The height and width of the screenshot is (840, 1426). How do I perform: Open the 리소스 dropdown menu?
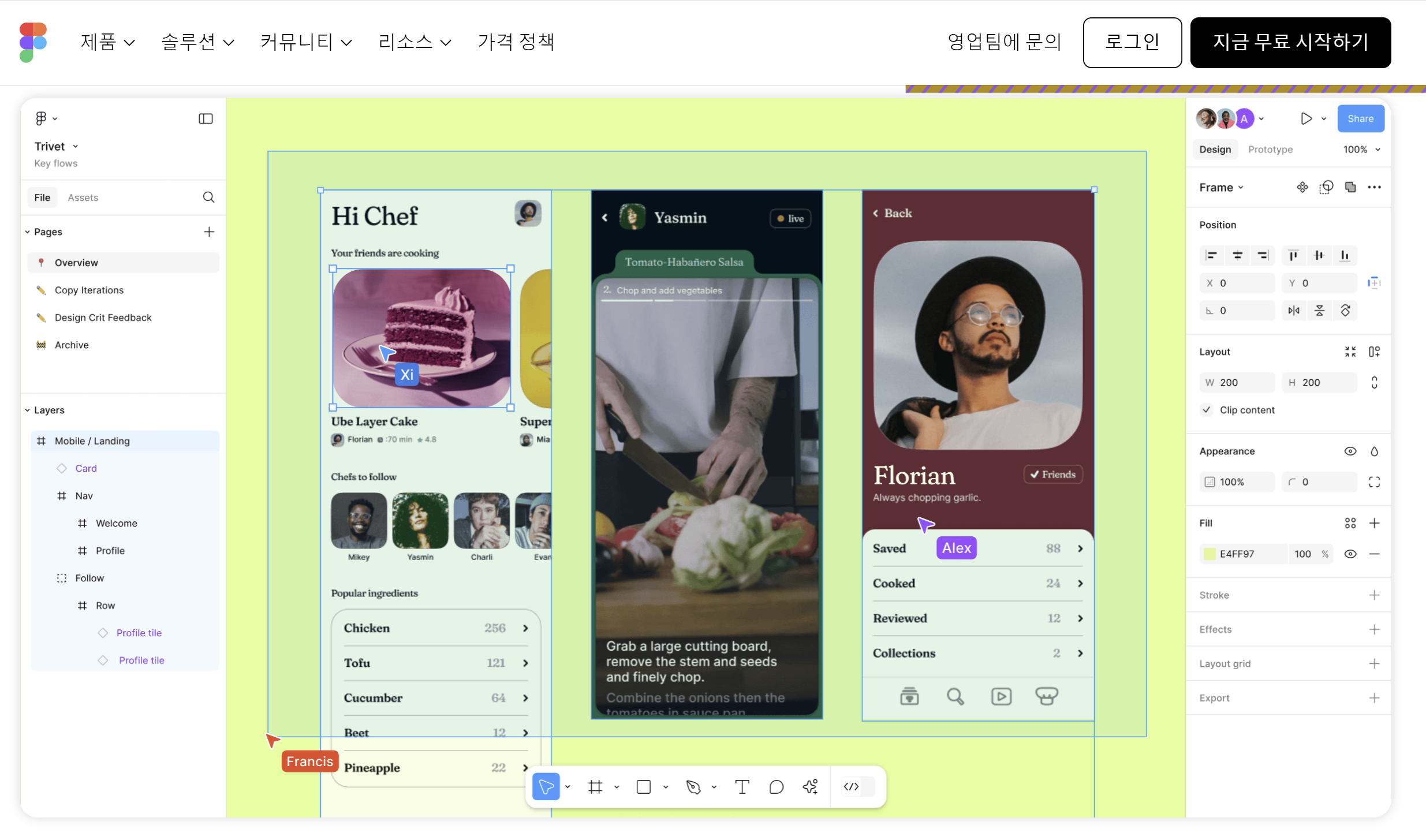[415, 42]
